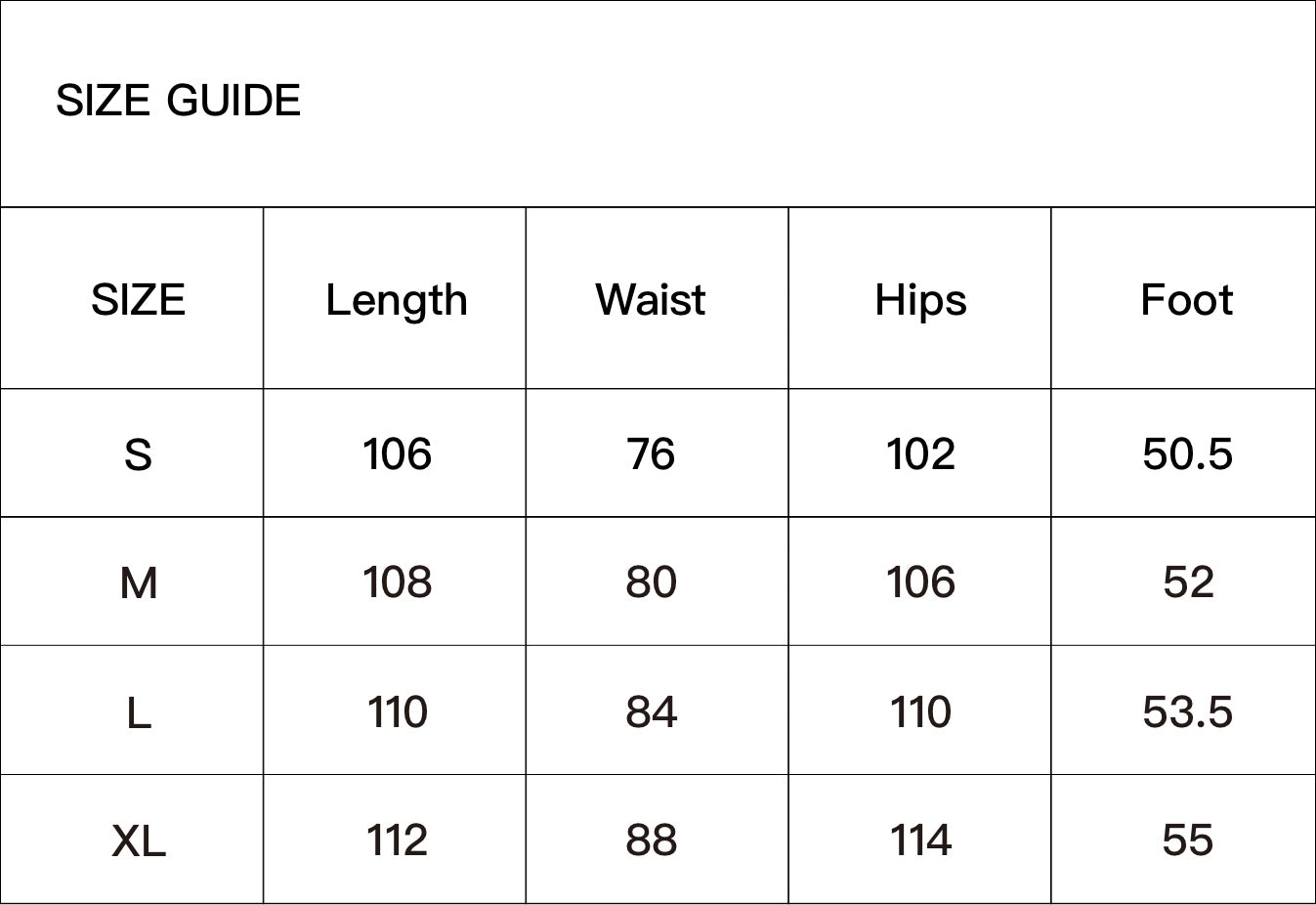Click the Length value 108 for size M

[x=397, y=582]
